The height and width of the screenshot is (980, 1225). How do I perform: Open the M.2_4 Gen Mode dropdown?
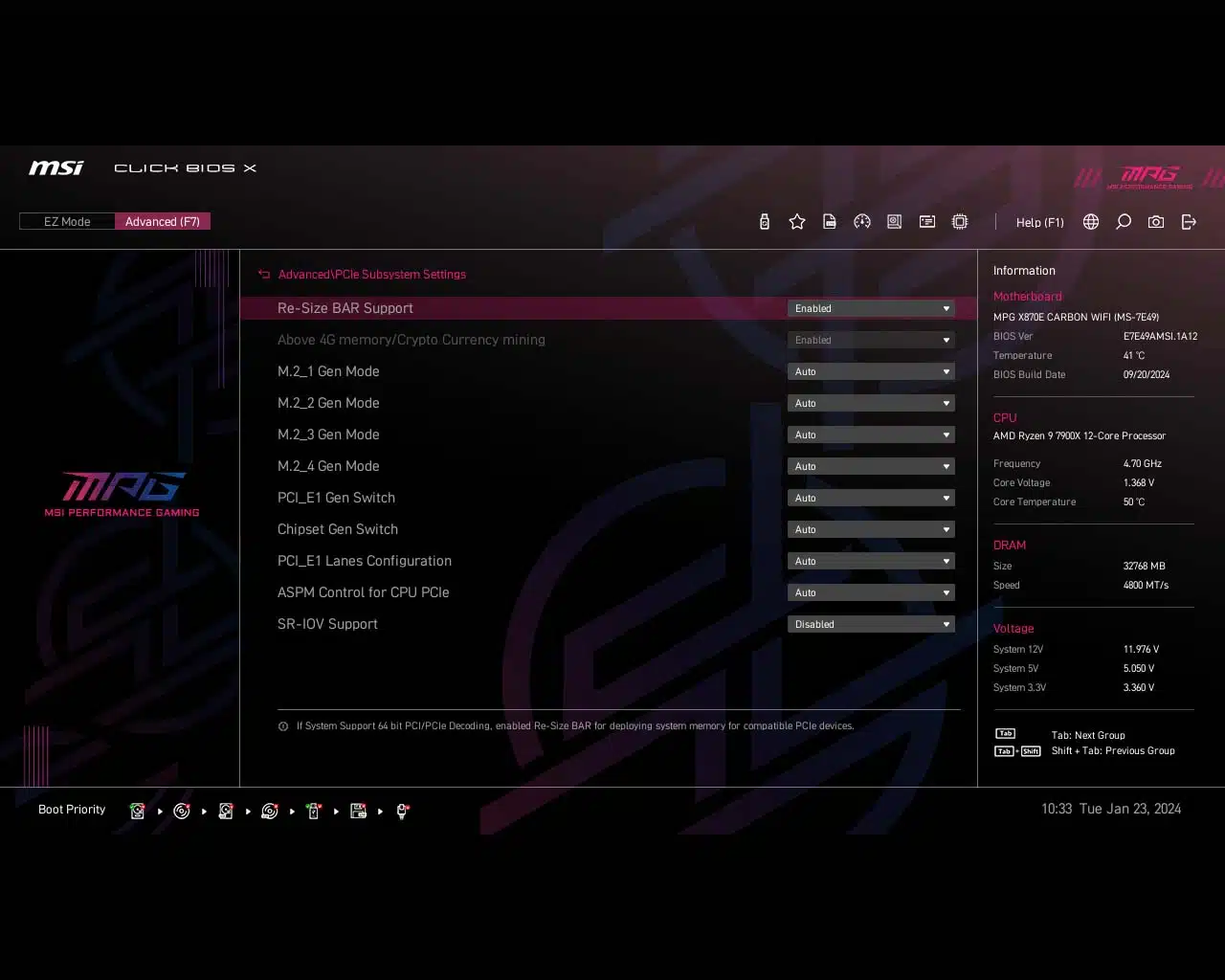coord(871,466)
